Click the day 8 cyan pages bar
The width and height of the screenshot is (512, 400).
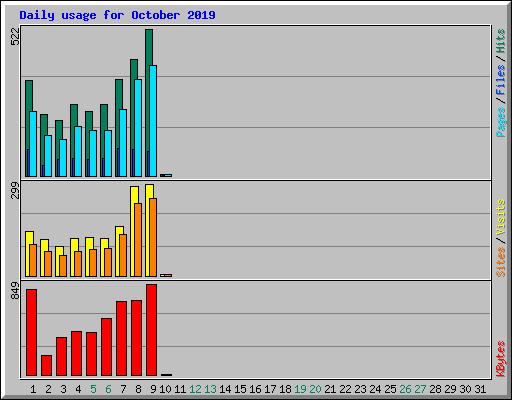[138, 128]
